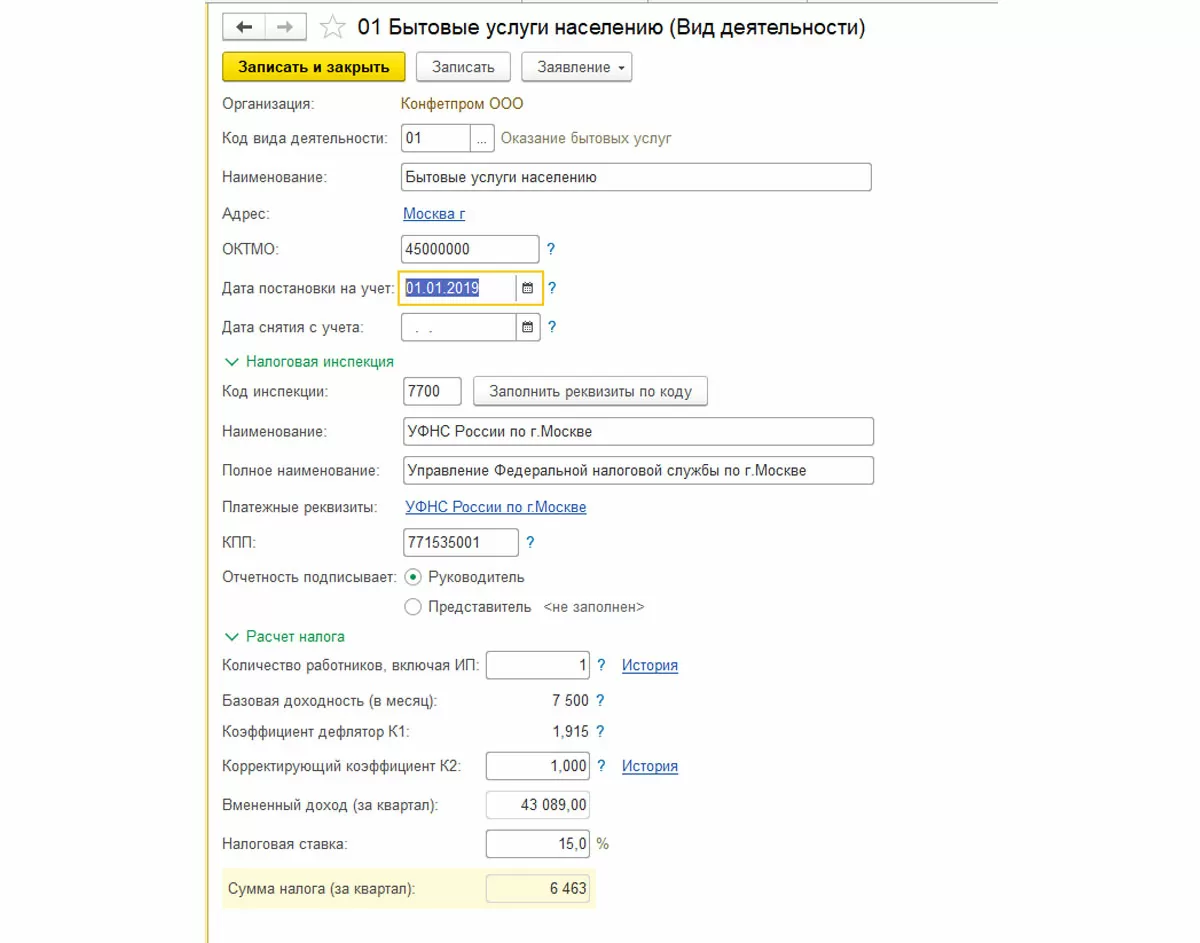Click the ellipsis button beside activity code
This screenshot has width=1200, height=943.
482,138
